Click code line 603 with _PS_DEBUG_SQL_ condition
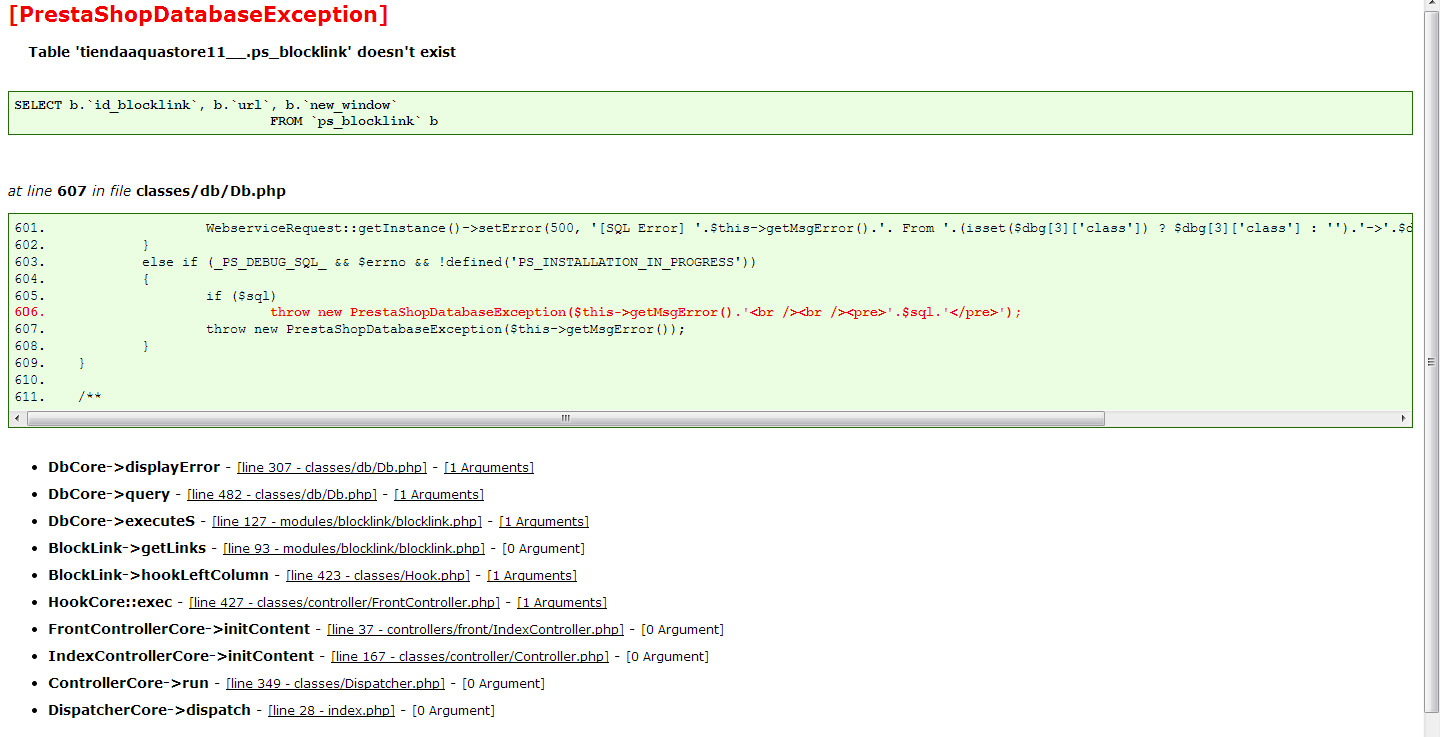The image size is (1440, 737). click(x=385, y=262)
